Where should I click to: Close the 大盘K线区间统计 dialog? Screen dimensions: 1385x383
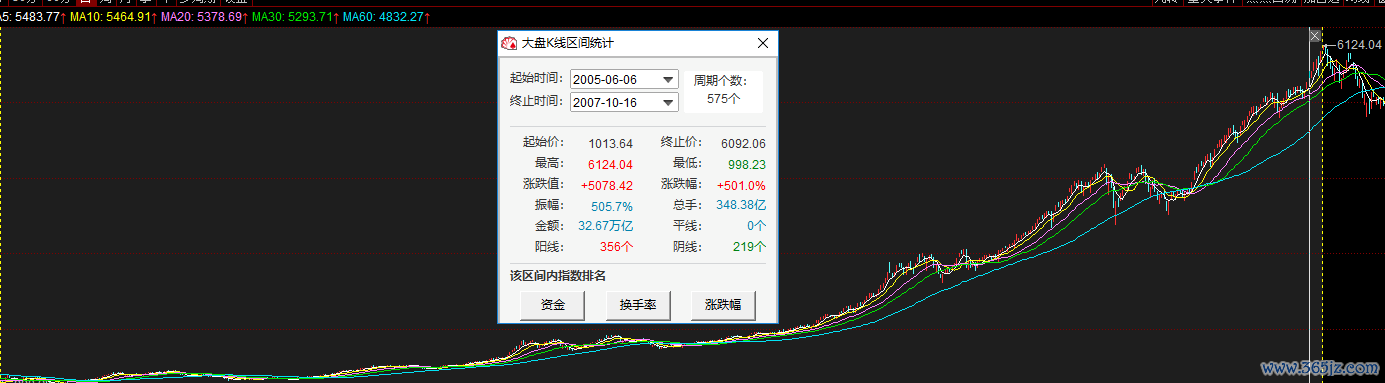pyautogui.click(x=763, y=44)
